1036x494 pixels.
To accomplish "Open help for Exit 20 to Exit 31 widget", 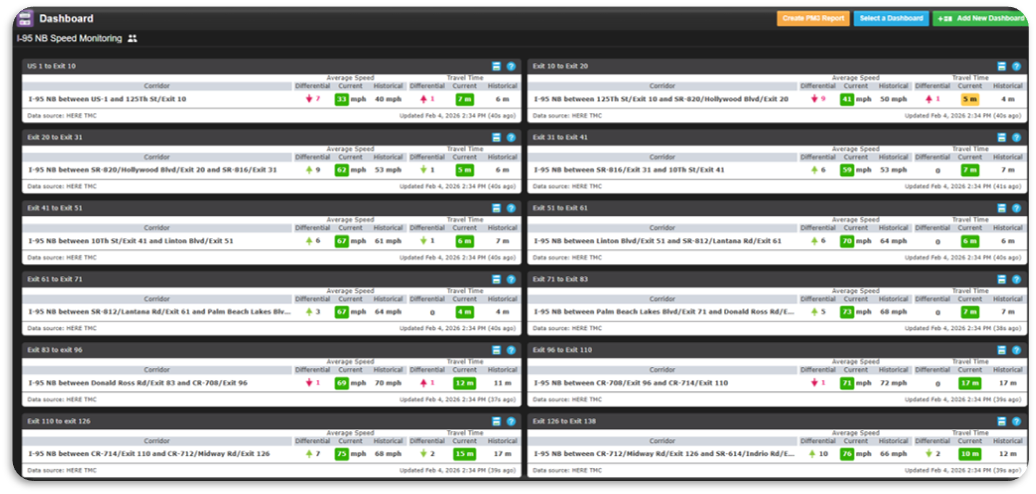I will 511,137.
